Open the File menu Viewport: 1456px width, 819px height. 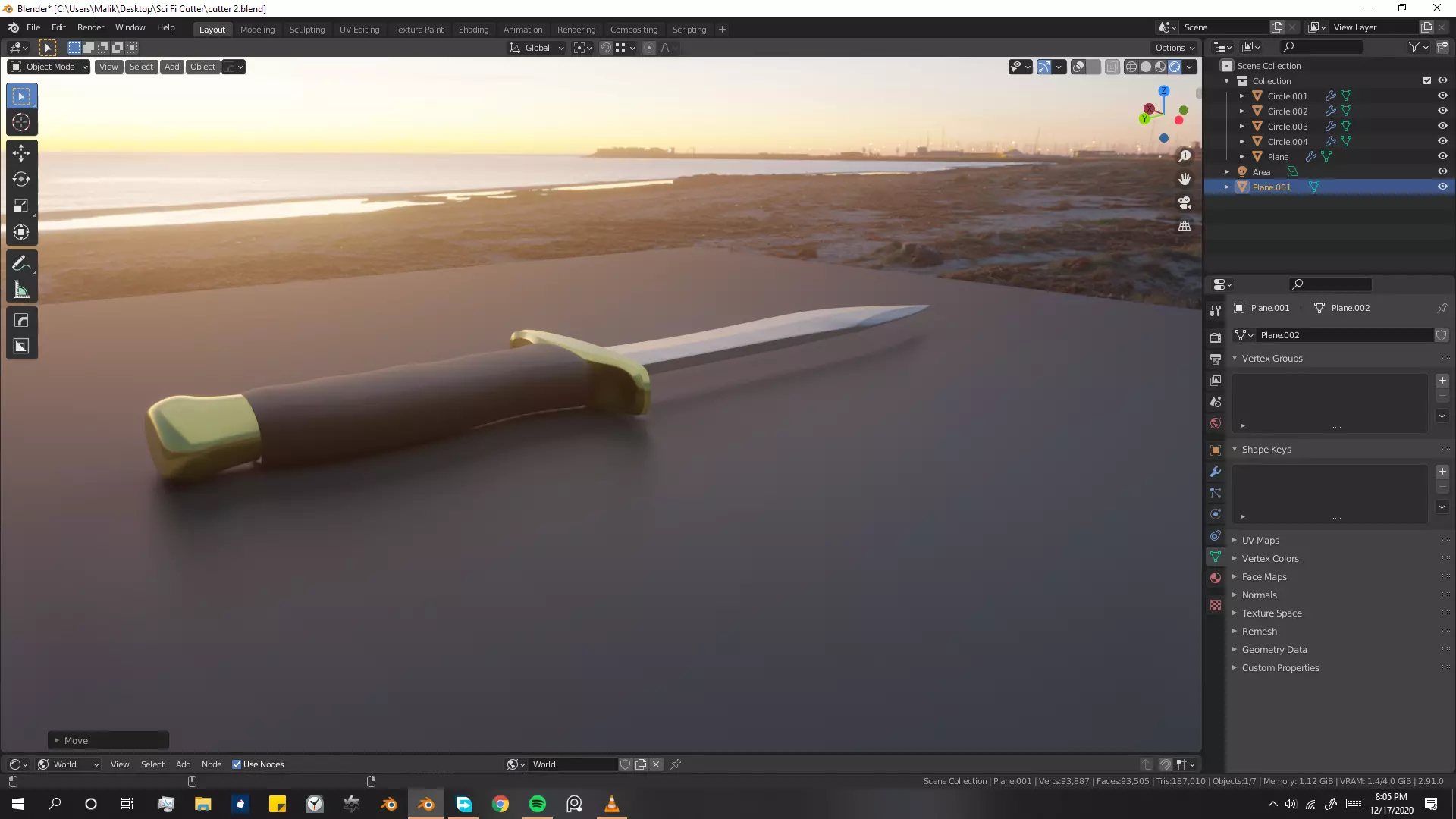[x=33, y=27]
